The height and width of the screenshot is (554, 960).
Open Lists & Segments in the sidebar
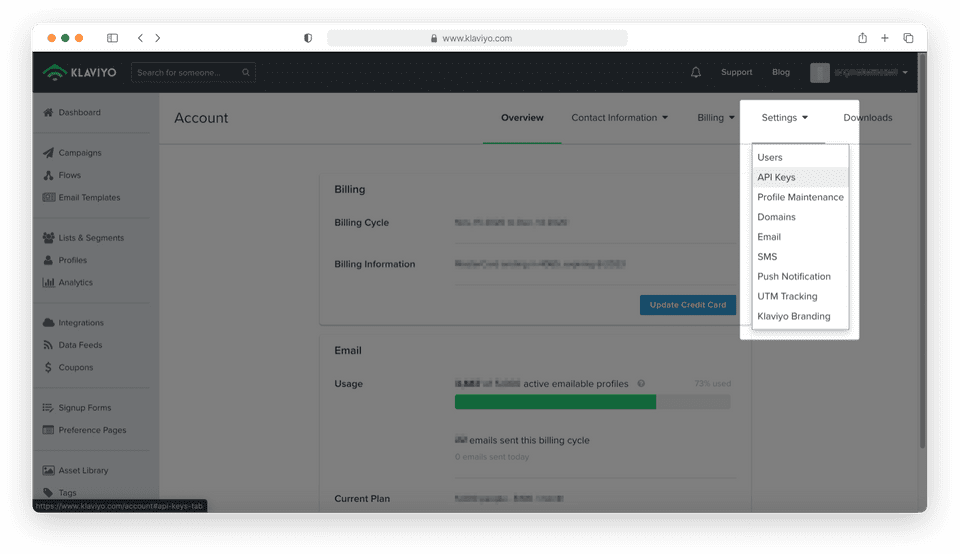coord(91,238)
